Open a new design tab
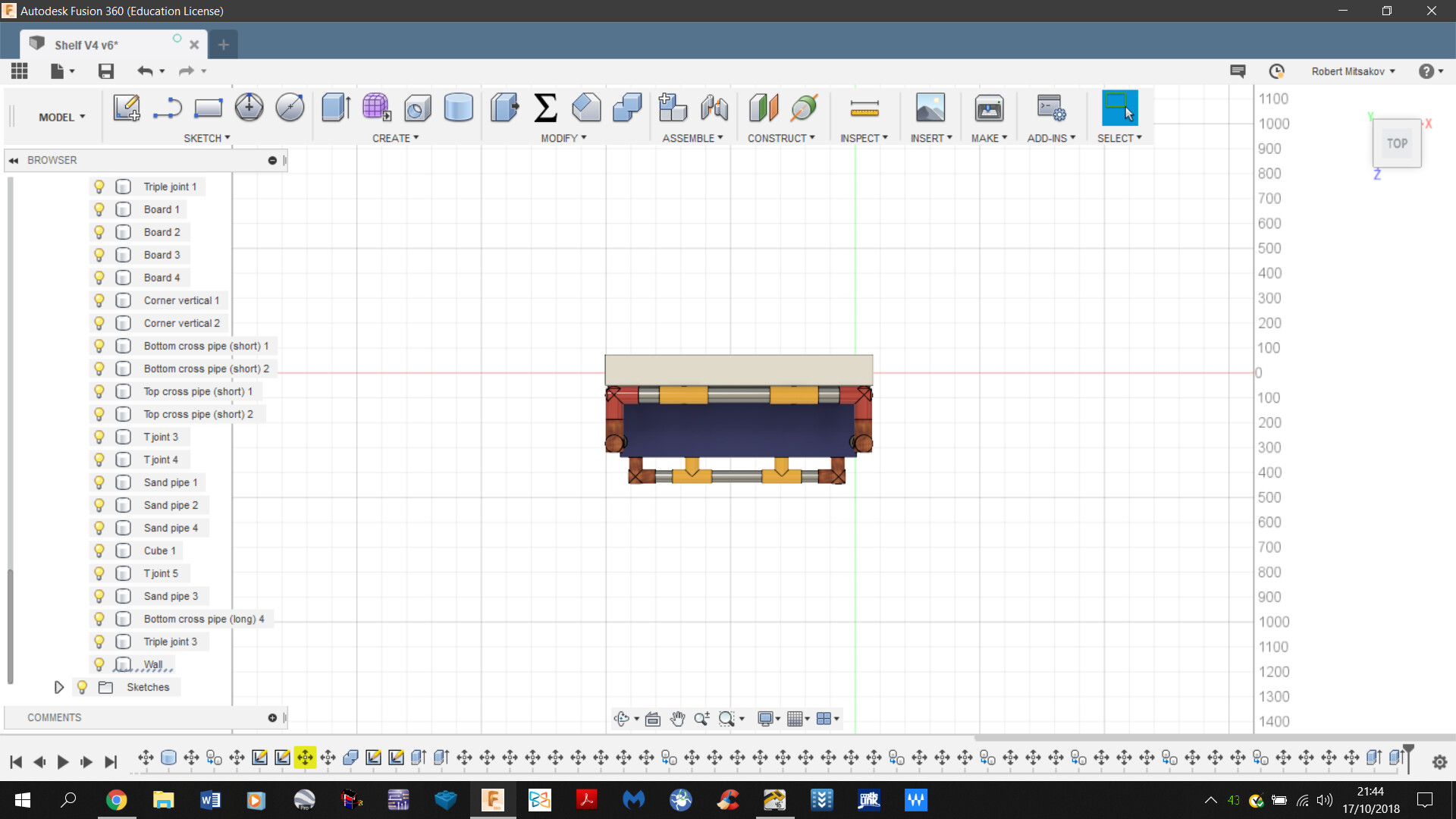 [x=223, y=45]
